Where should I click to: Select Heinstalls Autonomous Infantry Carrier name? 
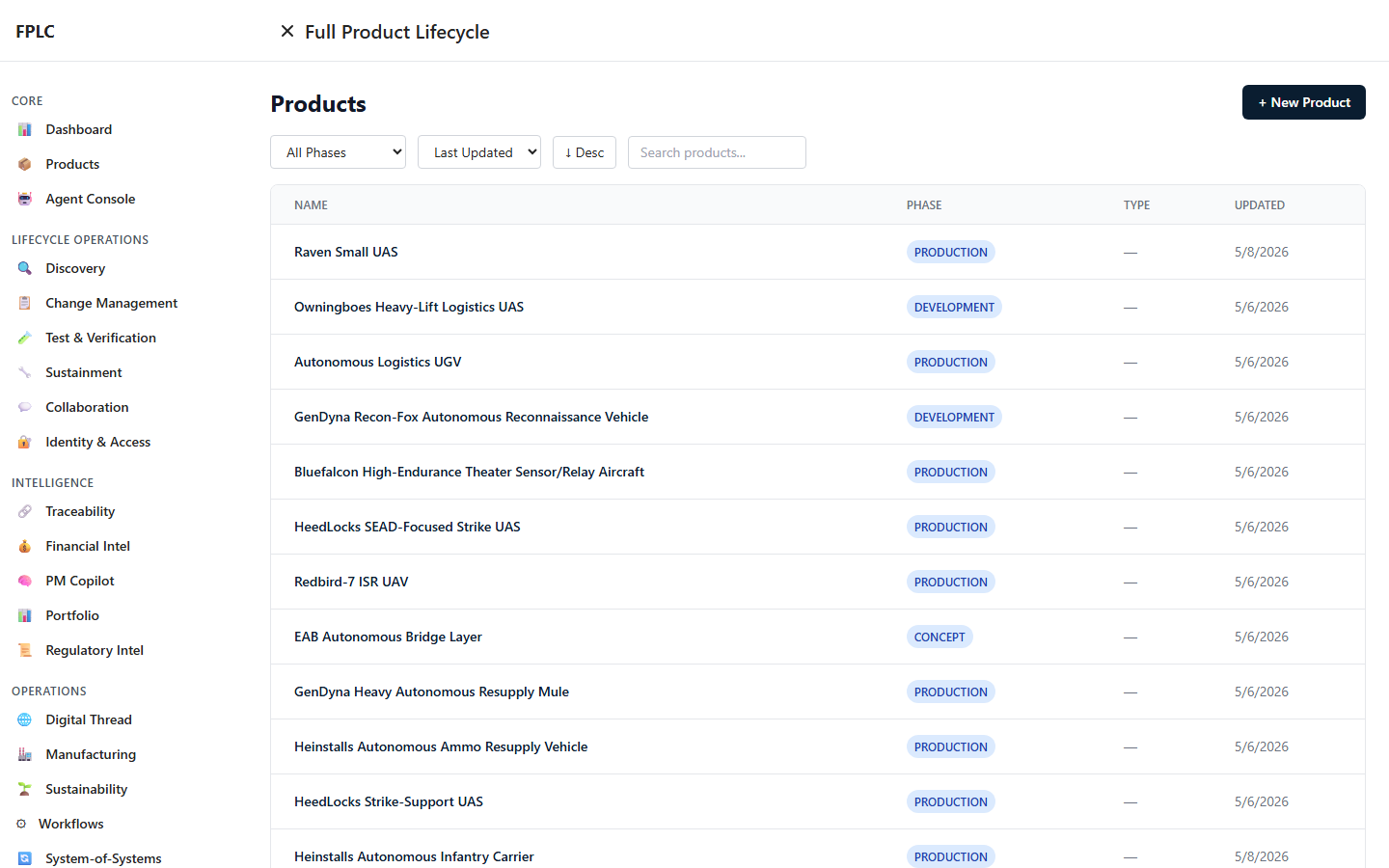click(x=414, y=856)
